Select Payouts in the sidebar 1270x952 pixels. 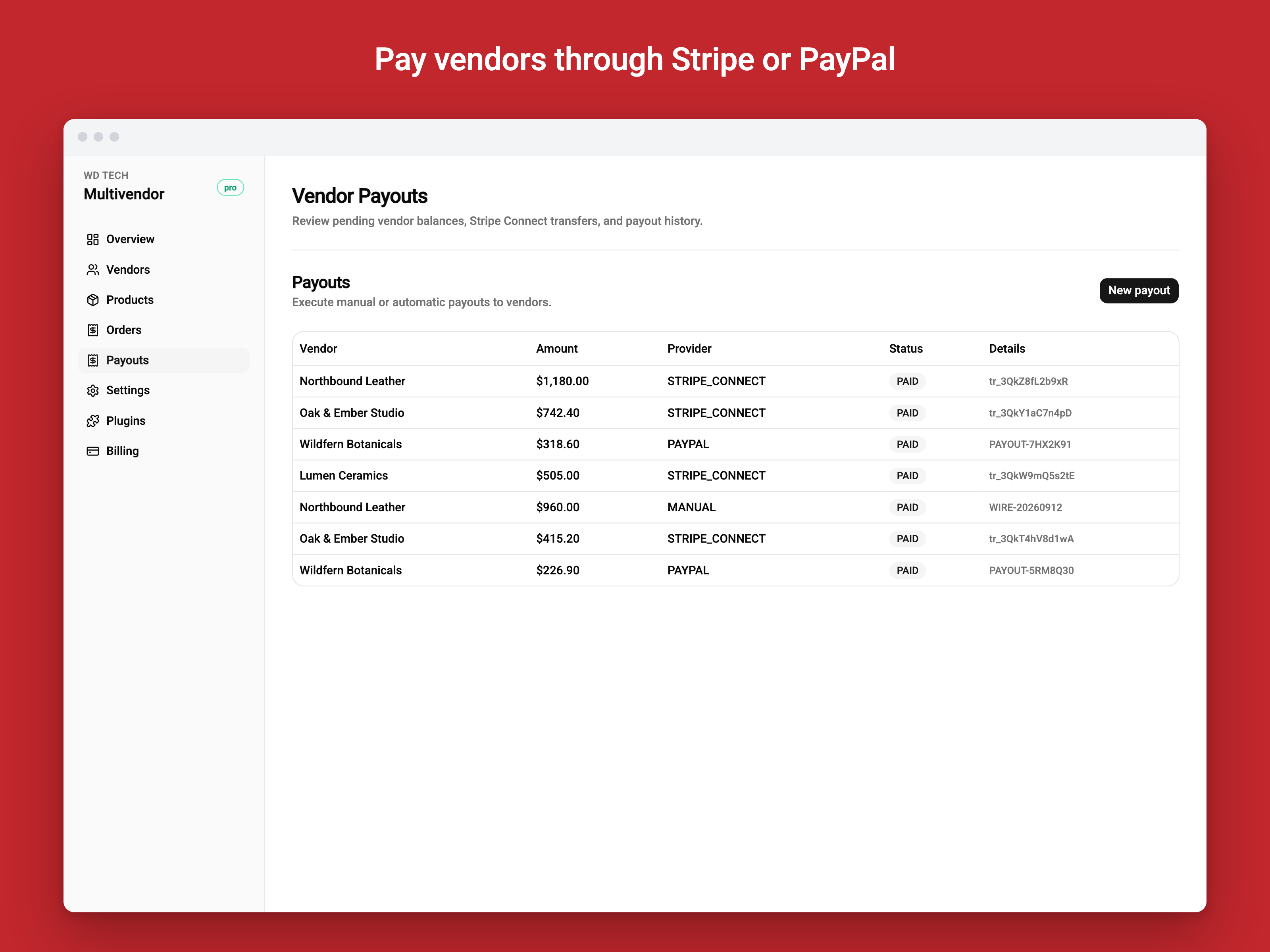(x=164, y=360)
